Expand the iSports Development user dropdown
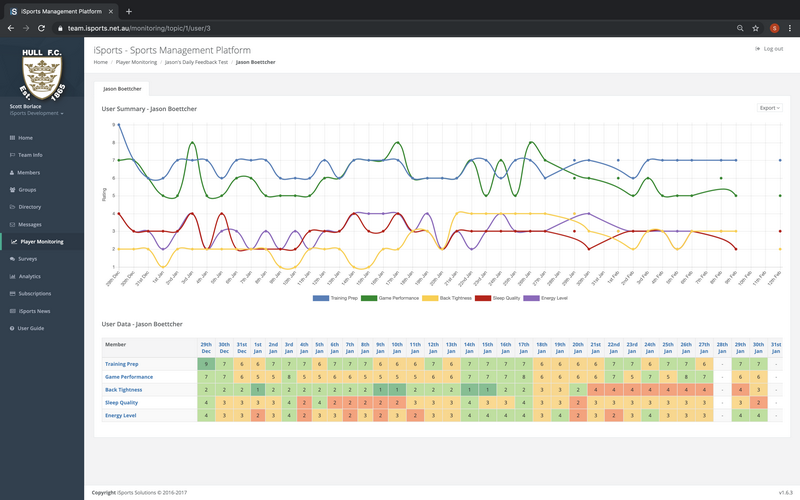The height and width of the screenshot is (500, 800). click(x=36, y=113)
